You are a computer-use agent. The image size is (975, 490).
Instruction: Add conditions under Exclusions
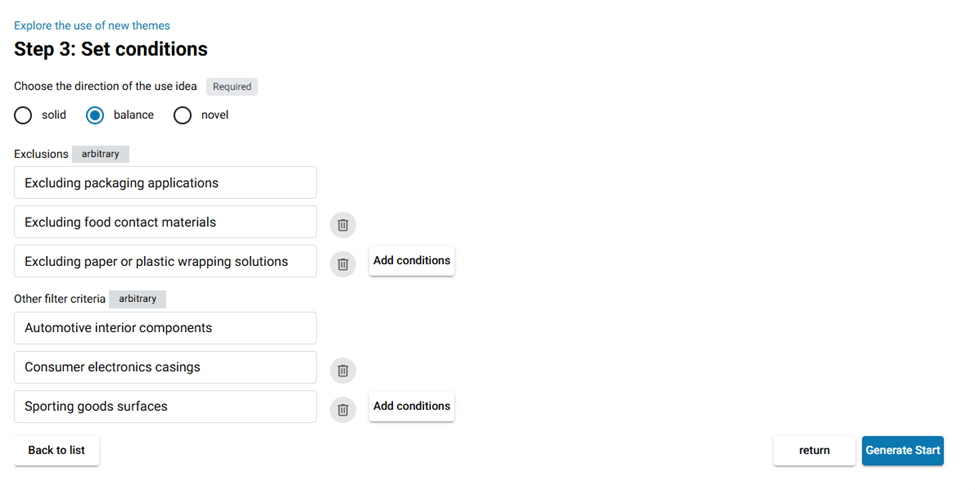tap(412, 261)
